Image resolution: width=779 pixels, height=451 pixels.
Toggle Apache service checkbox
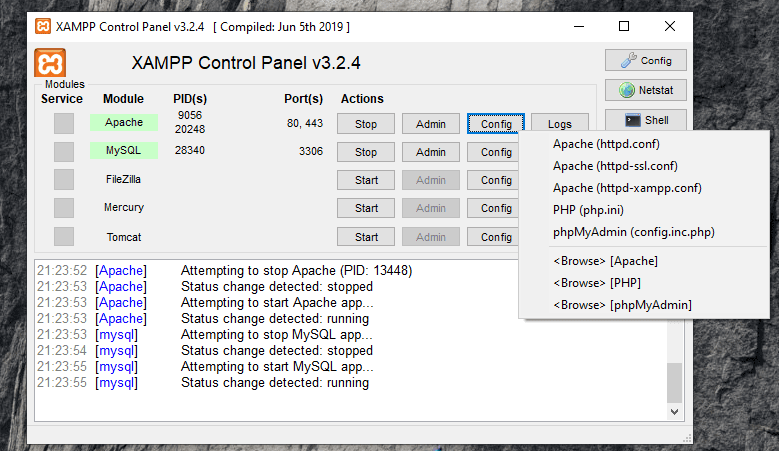tap(64, 123)
